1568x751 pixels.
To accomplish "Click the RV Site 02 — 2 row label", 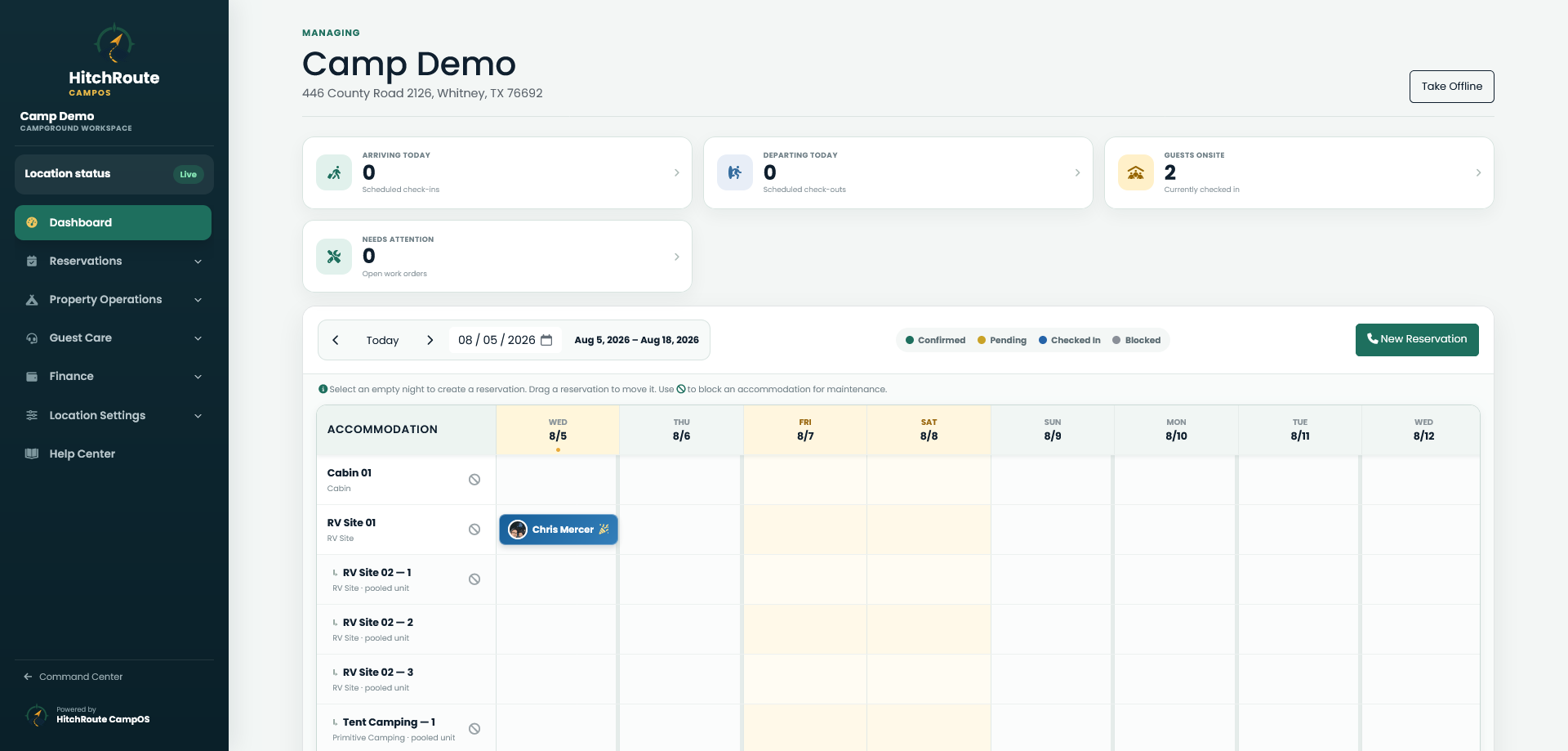I will coord(378,623).
